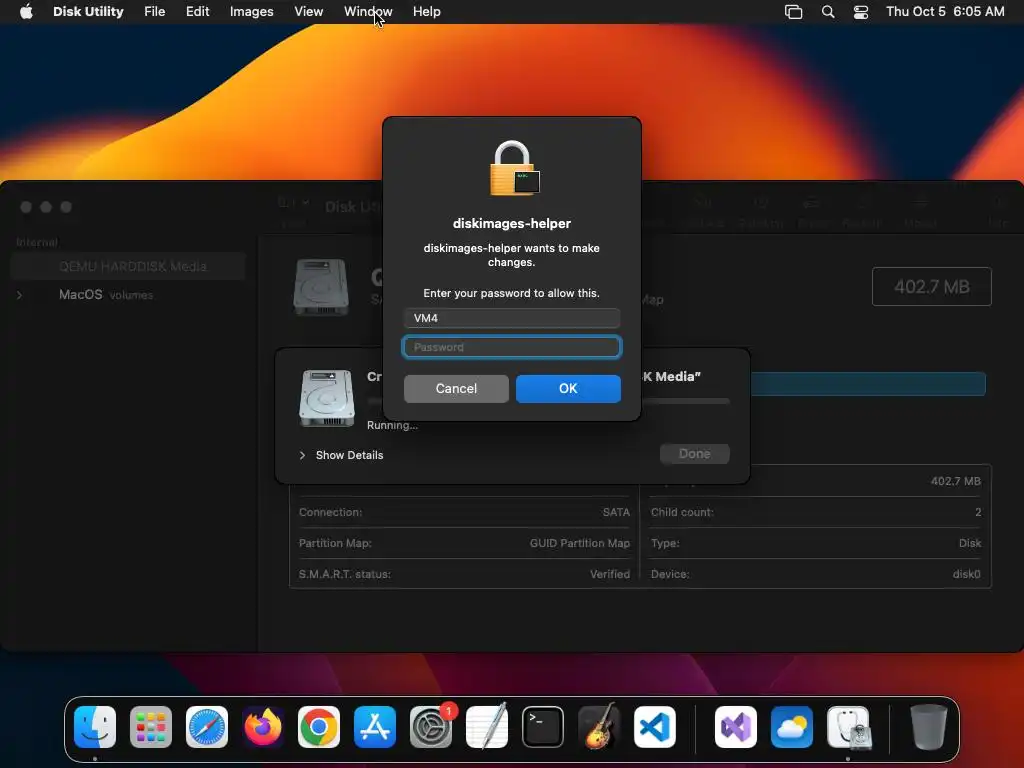Image resolution: width=1024 pixels, height=768 pixels.
Task: Click the Disk Utility icon in the Dock
Action: click(x=848, y=727)
